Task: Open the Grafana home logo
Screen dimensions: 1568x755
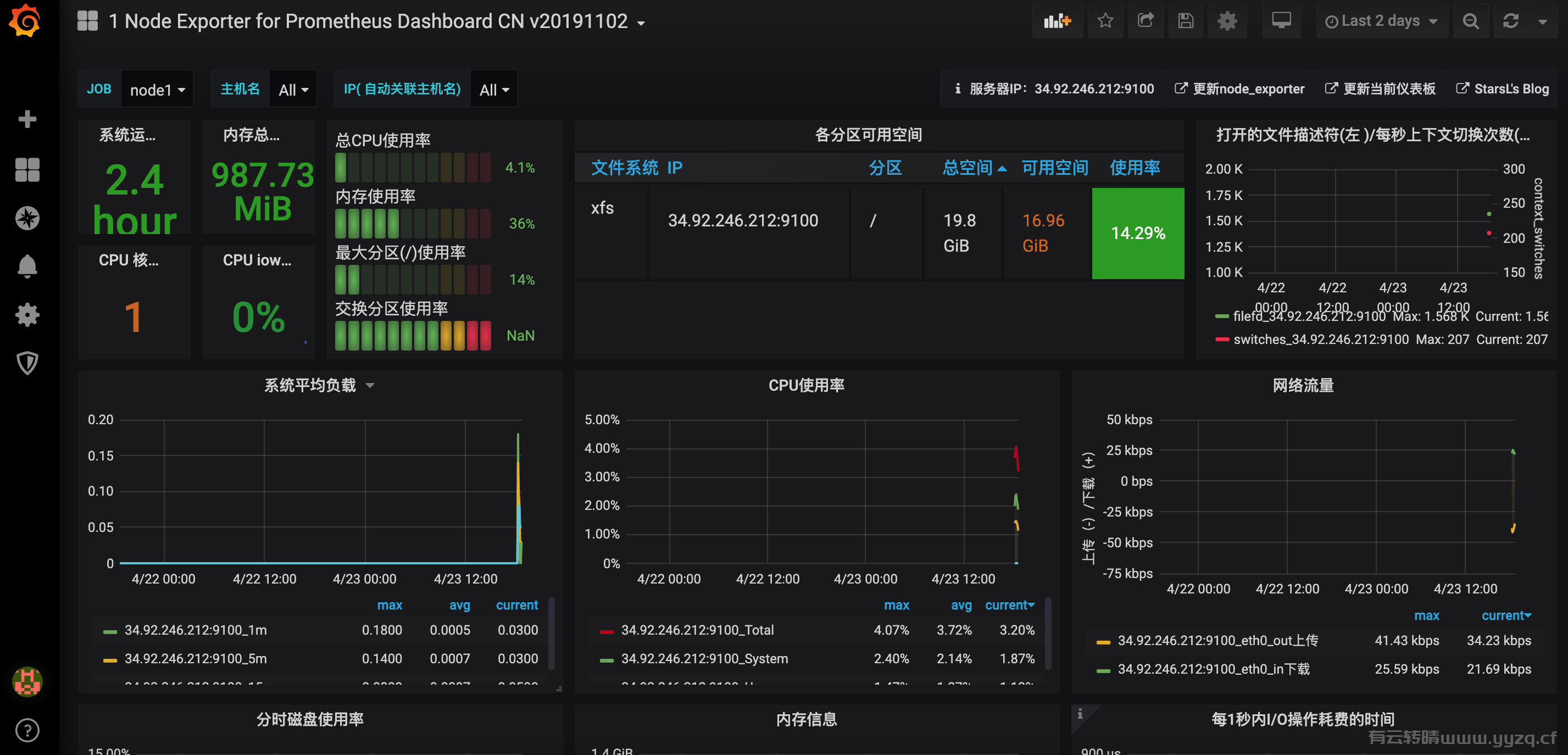Action: coord(24,21)
